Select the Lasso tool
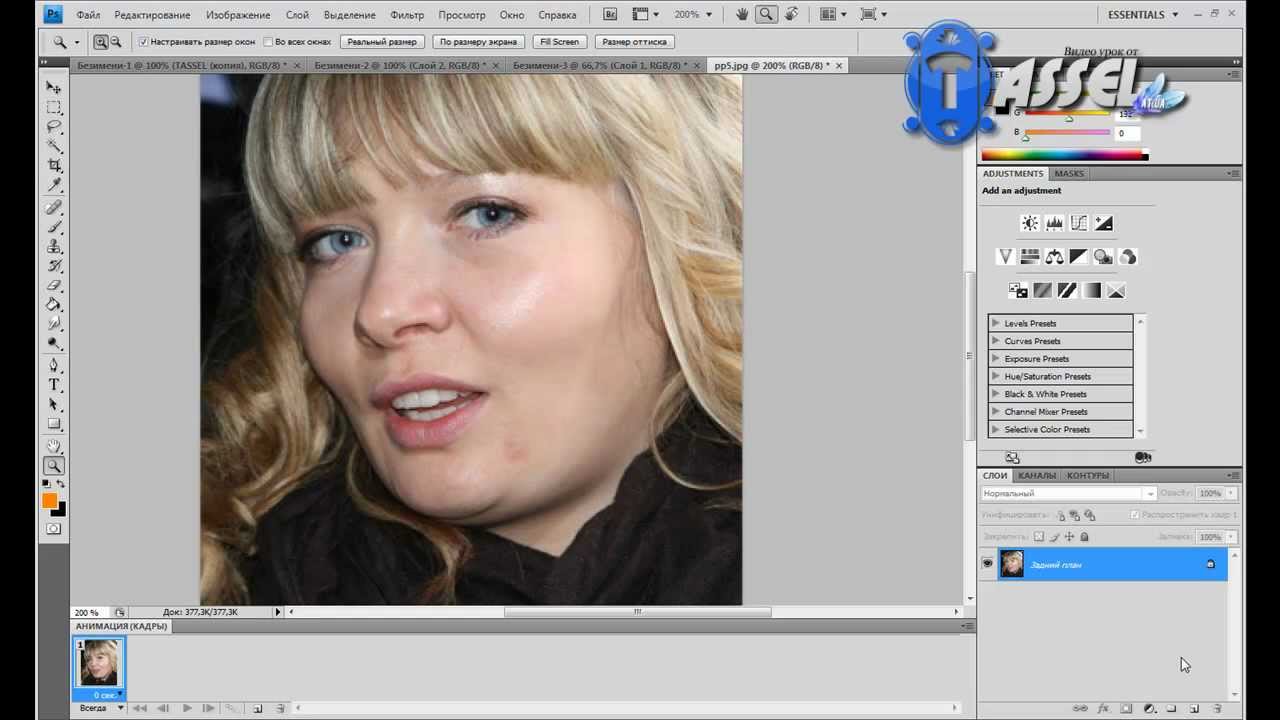 point(54,127)
